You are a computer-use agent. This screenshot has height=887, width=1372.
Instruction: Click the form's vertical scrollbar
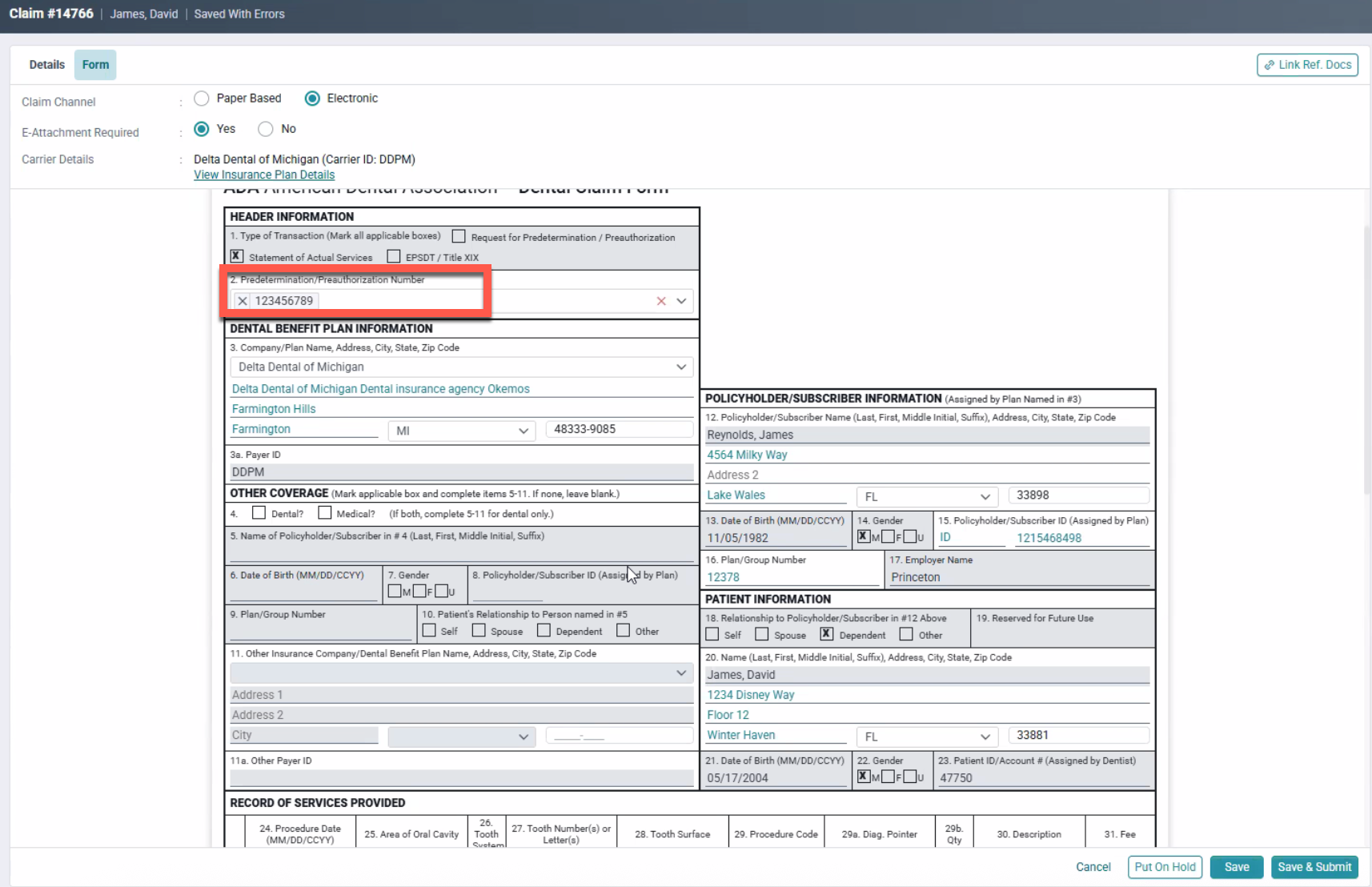tap(1367, 360)
